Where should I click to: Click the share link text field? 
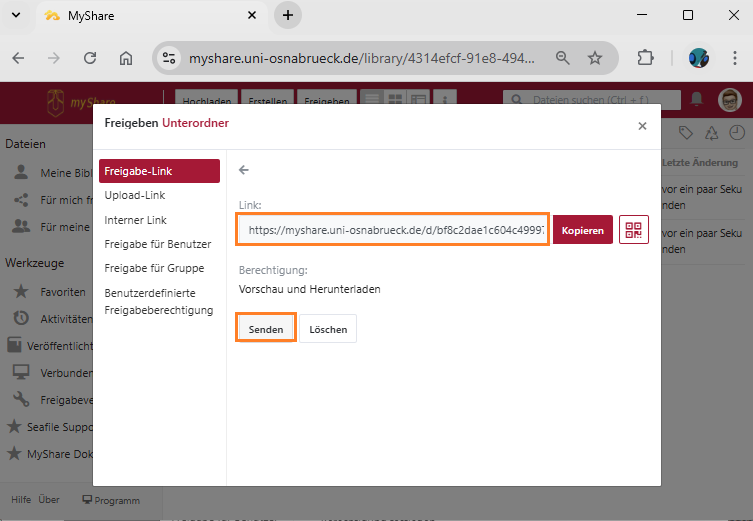[393, 230]
